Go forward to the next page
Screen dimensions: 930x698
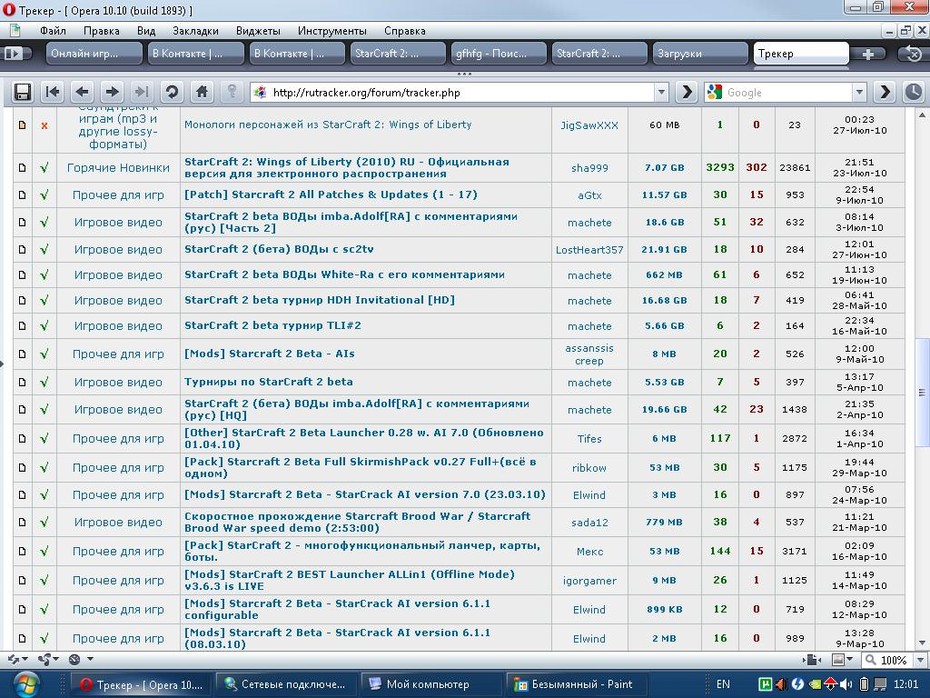pyautogui.click(x=112, y=92)
